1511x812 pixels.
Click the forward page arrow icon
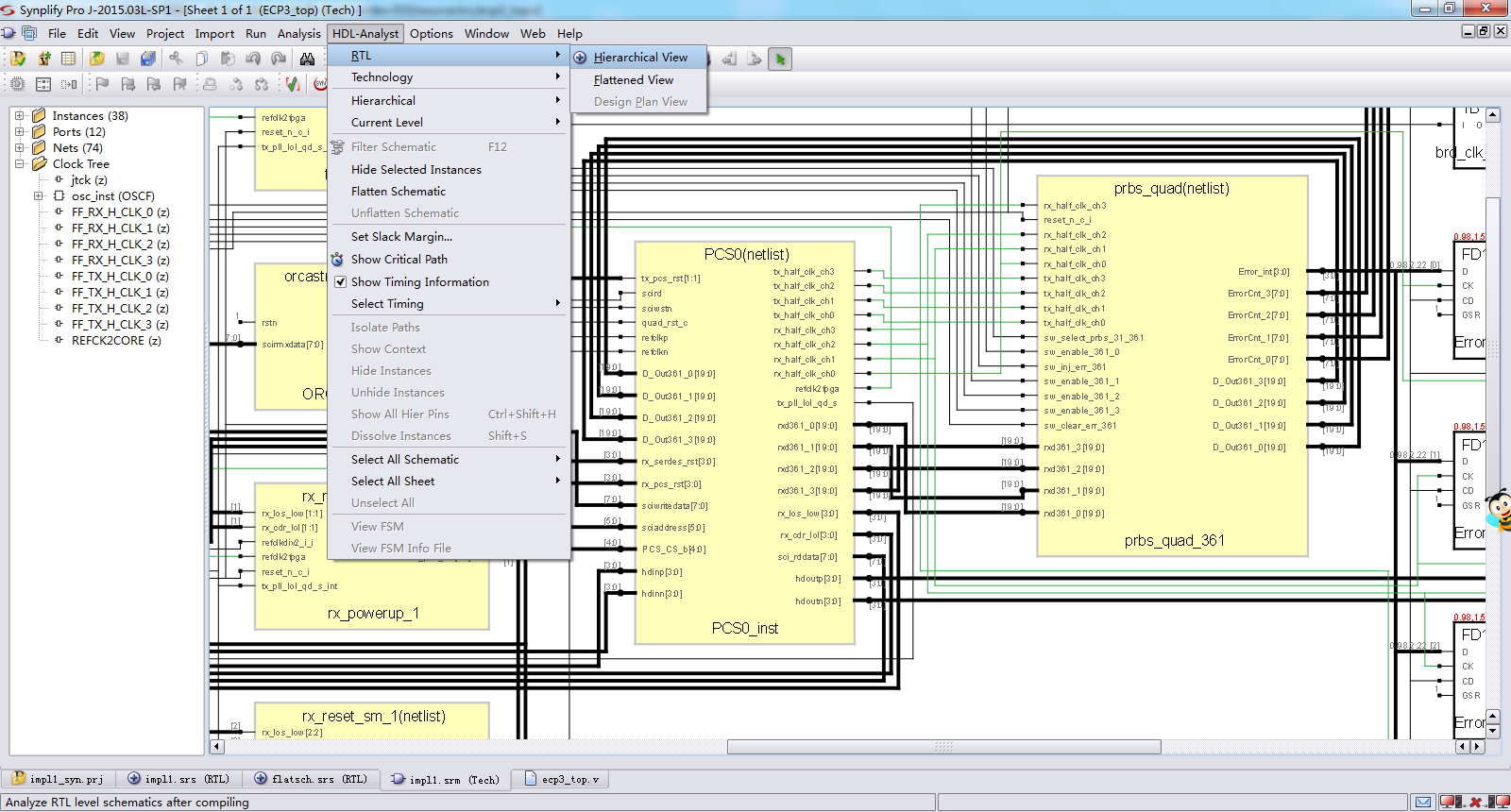pos(754,59)
